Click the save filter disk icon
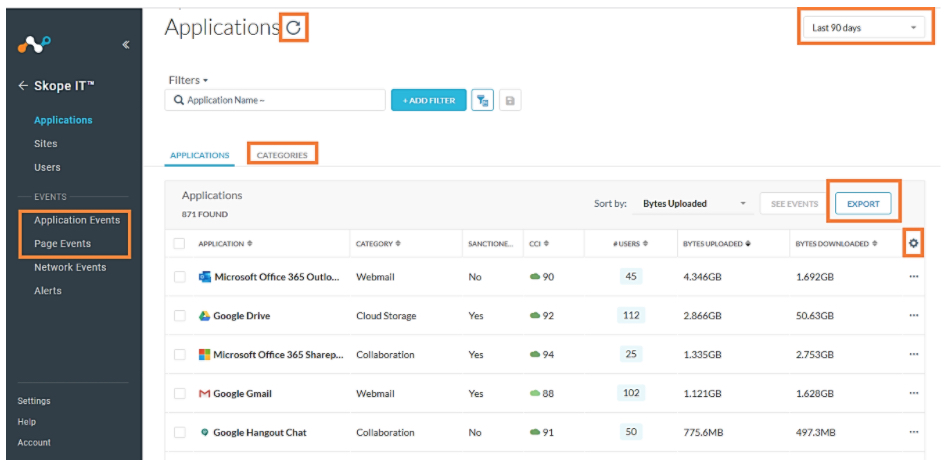 tap(510, 100)
